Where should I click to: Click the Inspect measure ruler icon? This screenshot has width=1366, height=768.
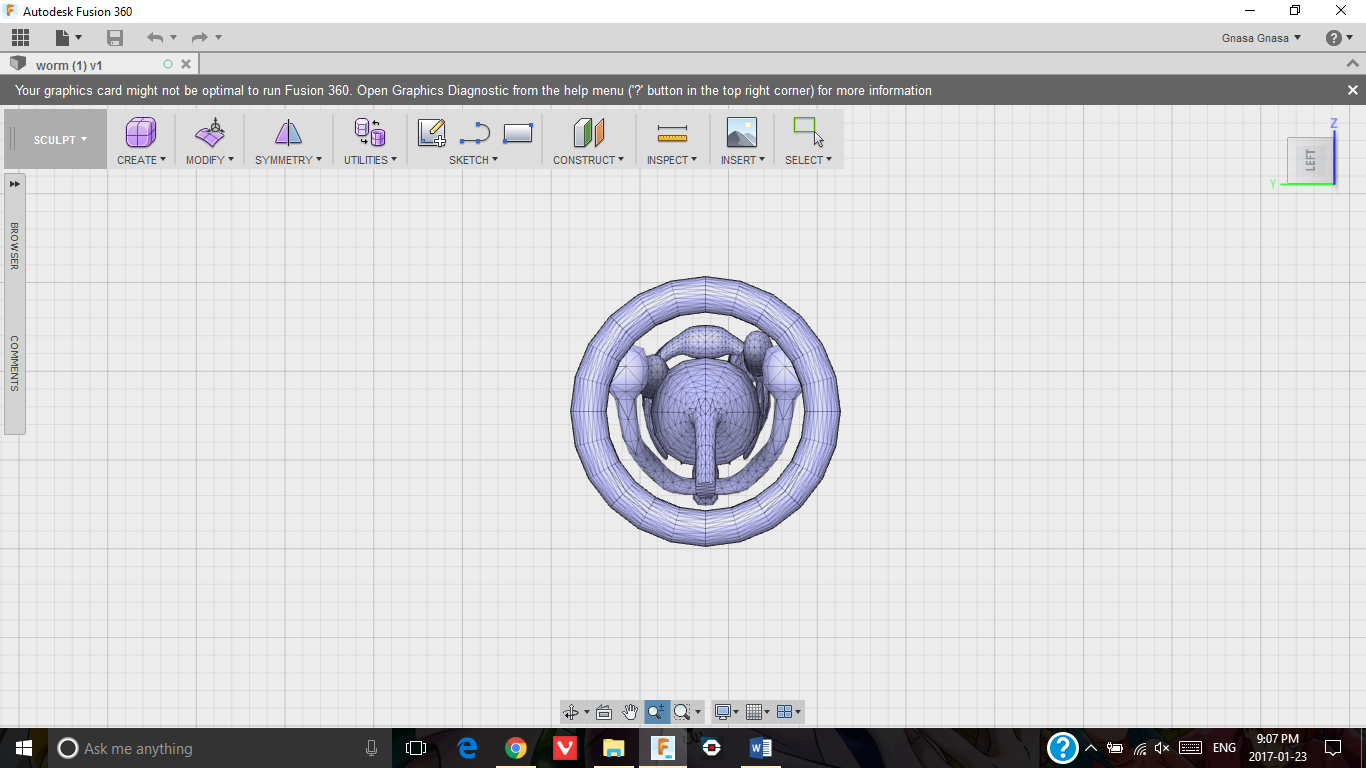pos(672,133)
